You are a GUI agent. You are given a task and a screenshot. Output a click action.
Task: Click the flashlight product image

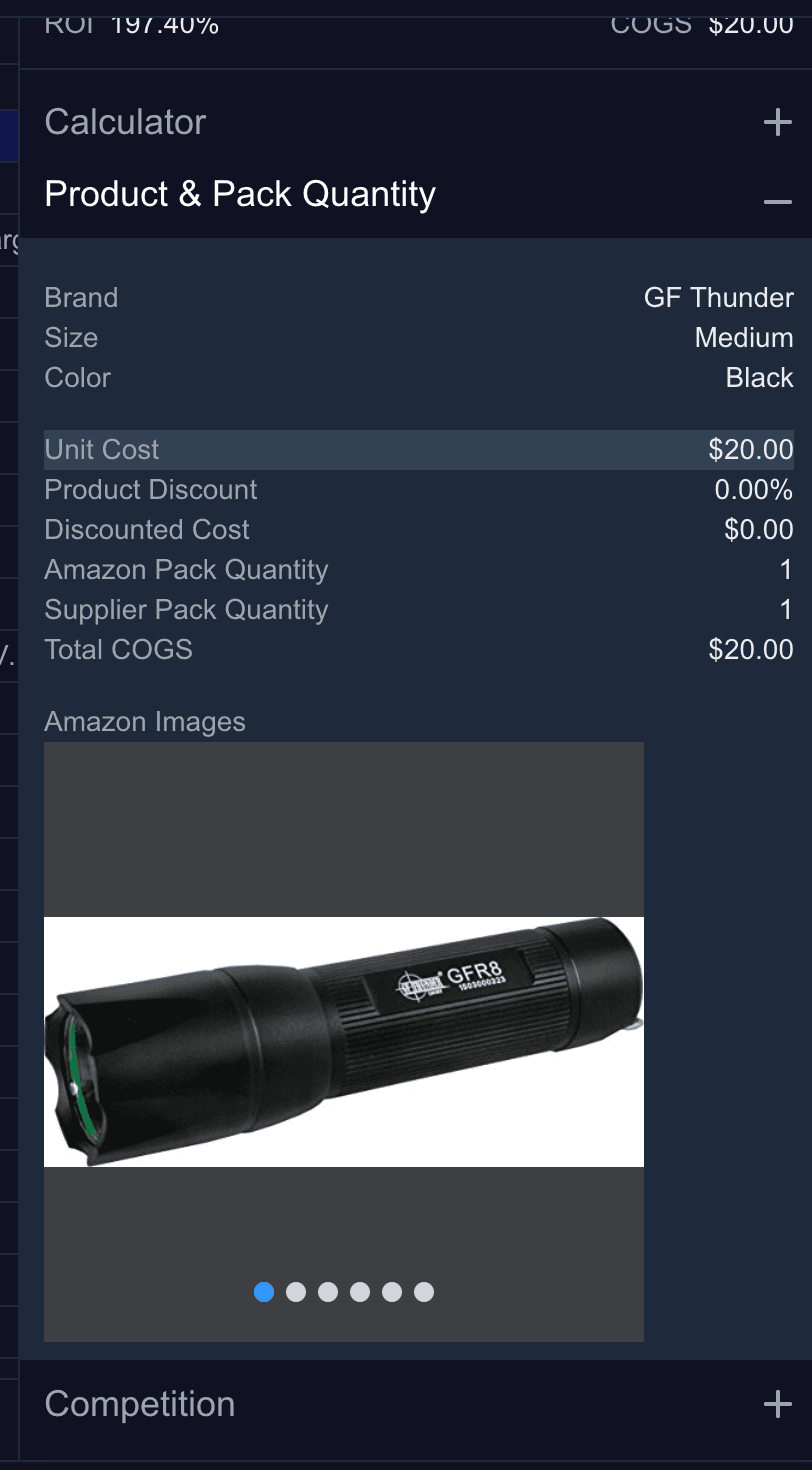344,1042
